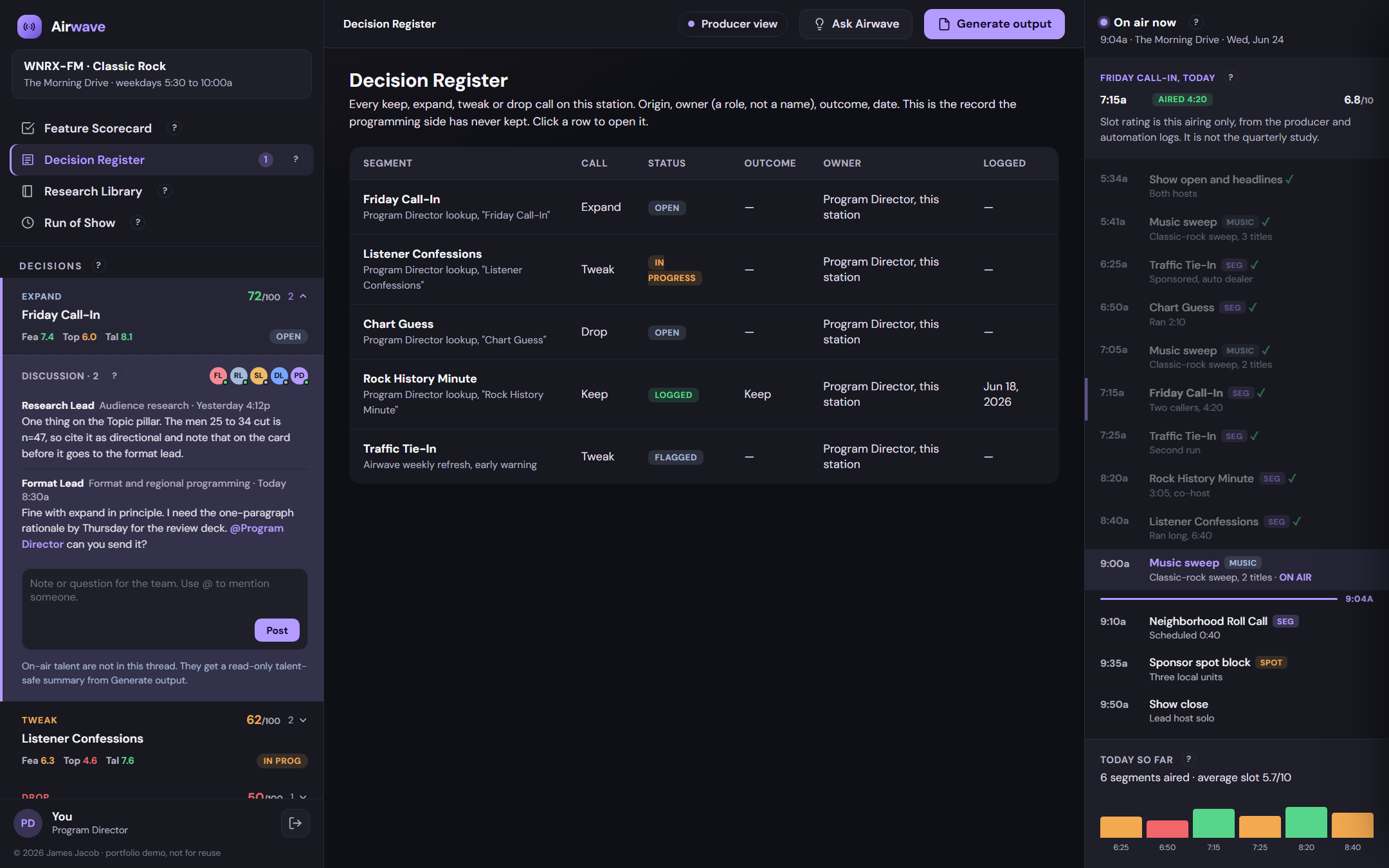Image resolution: width=1389 pixels, height=868 pixels.
Task: Click the FLAGGED status badge
Action: point(675,457)
